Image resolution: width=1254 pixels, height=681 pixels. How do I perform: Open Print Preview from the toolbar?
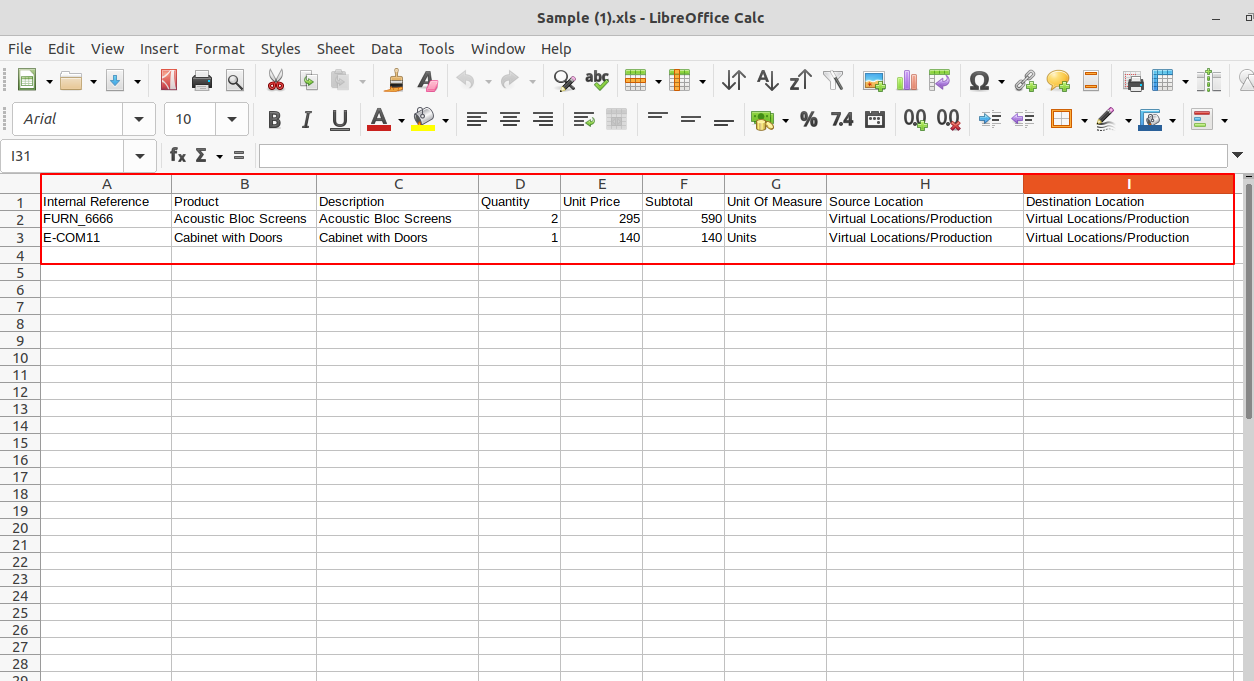pyautogui.click(x=235, y=81)
